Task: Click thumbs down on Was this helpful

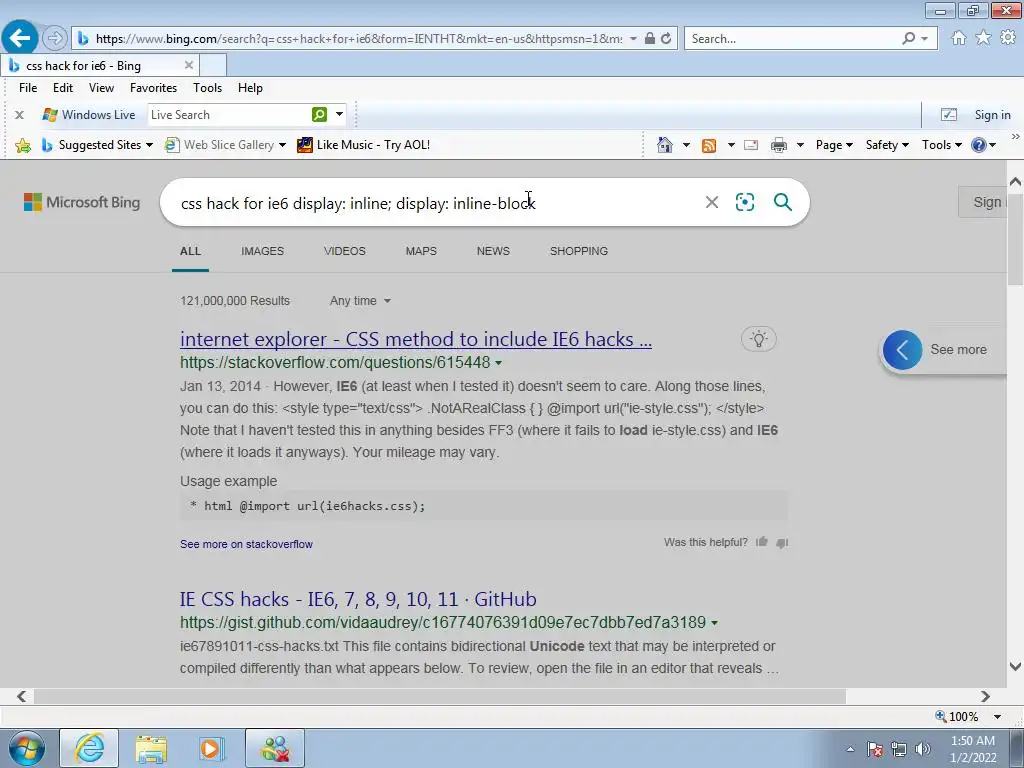Action: pos(782,543)
